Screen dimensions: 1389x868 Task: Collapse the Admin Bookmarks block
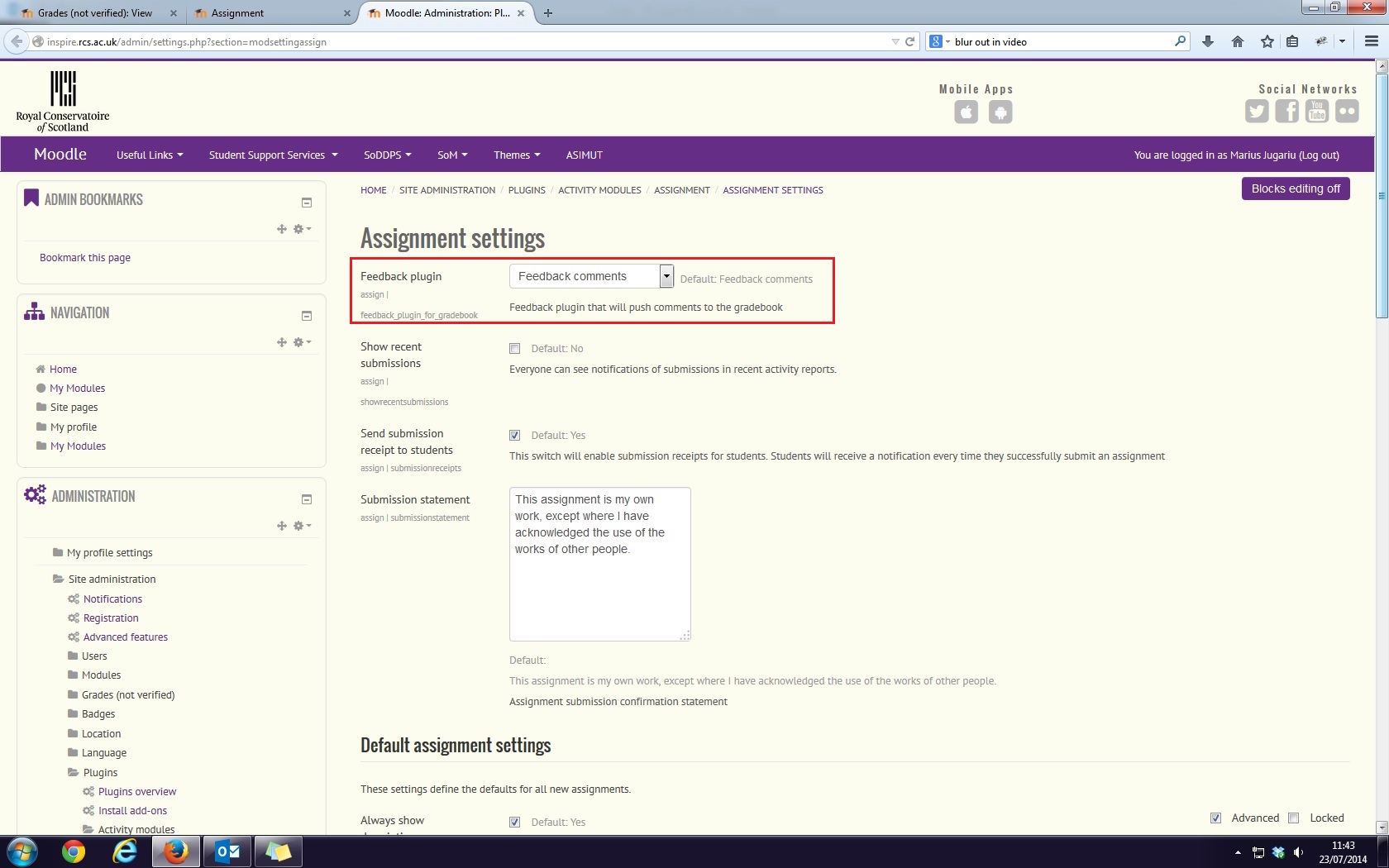pyautogui.click(x=307, y=203)
